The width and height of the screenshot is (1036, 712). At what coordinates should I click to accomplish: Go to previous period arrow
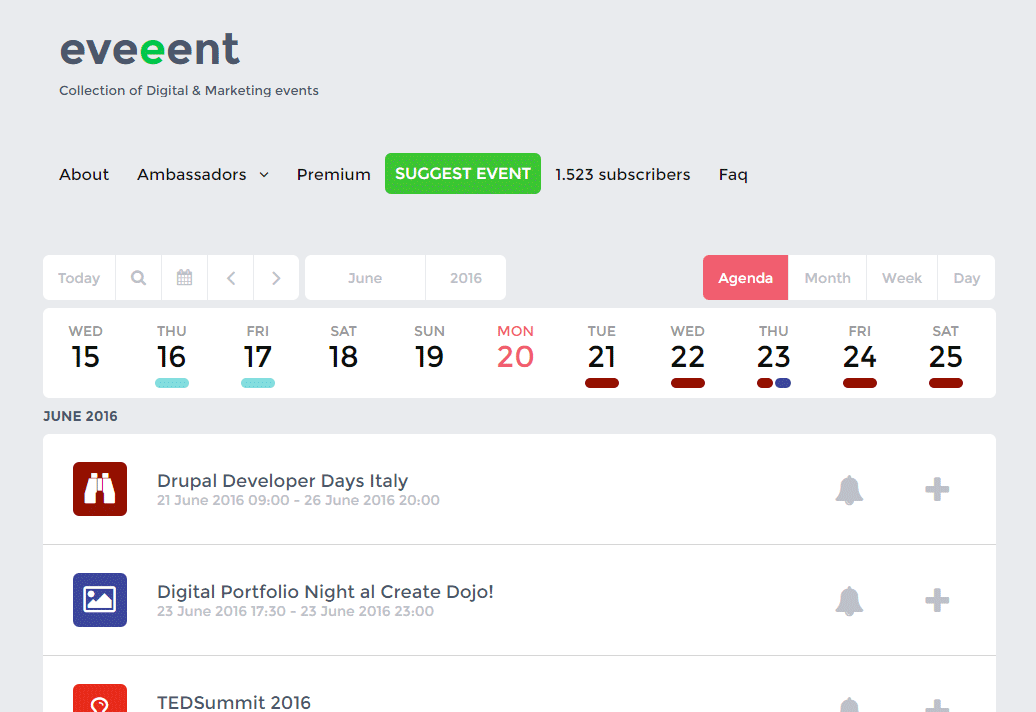(231, 277)
